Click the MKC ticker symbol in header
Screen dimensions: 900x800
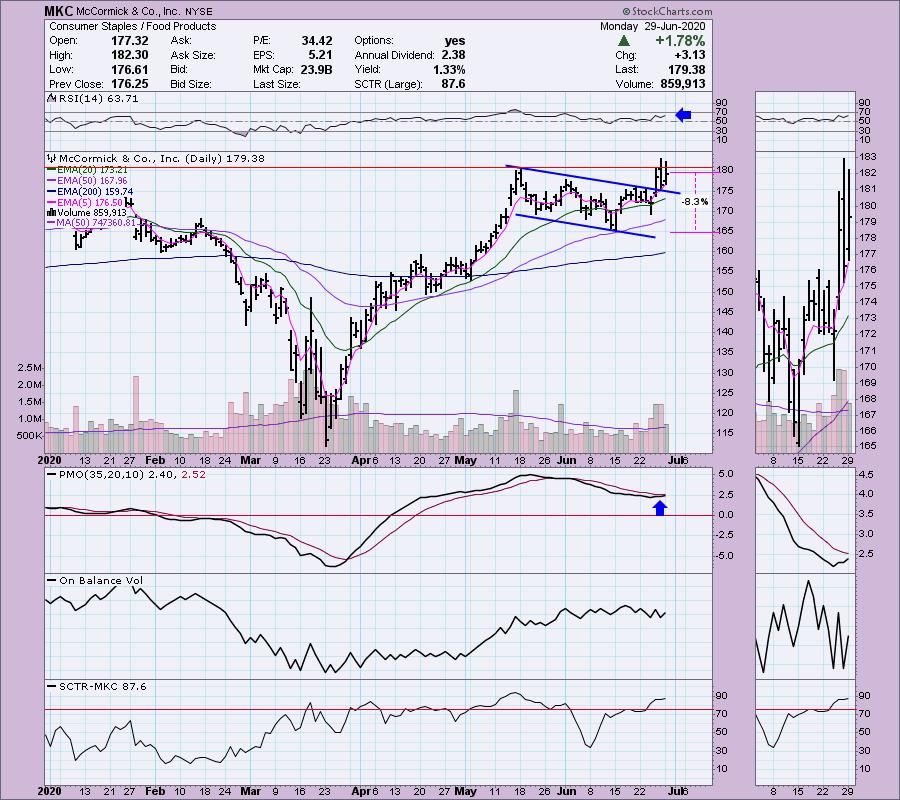59,11
